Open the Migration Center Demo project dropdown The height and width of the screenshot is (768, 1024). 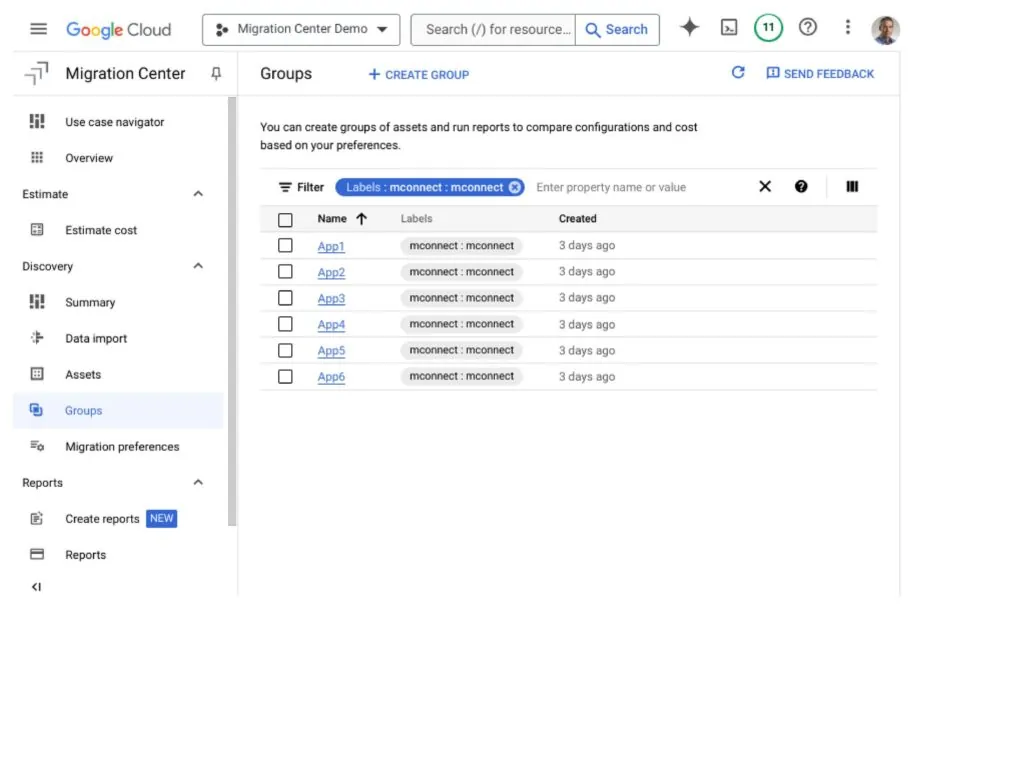pyautogui.click(x=301, y=29)
